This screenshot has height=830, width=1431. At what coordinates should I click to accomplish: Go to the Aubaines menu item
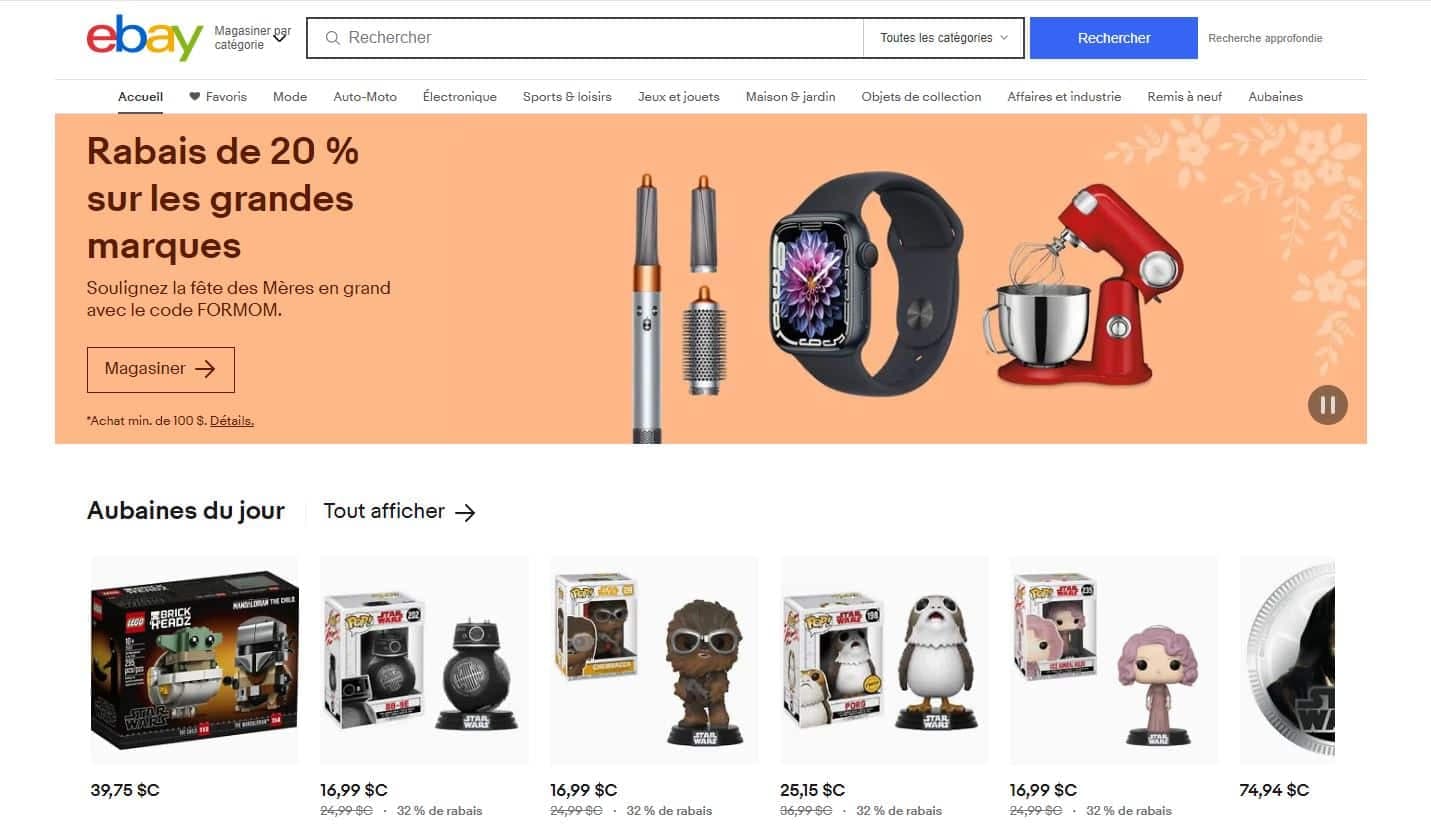[x=1275, y=97]
